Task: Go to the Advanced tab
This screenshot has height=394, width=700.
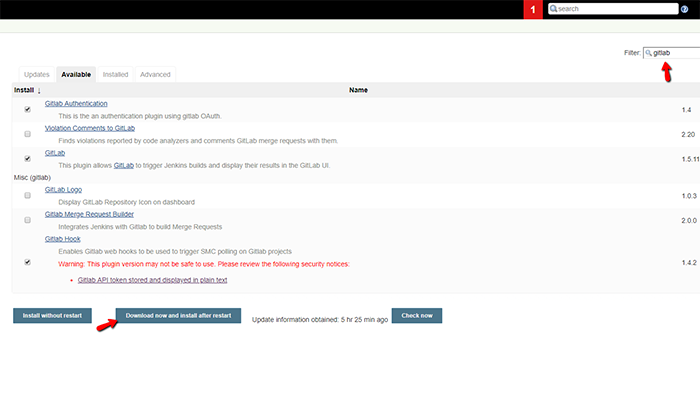Action: (155, 75)
